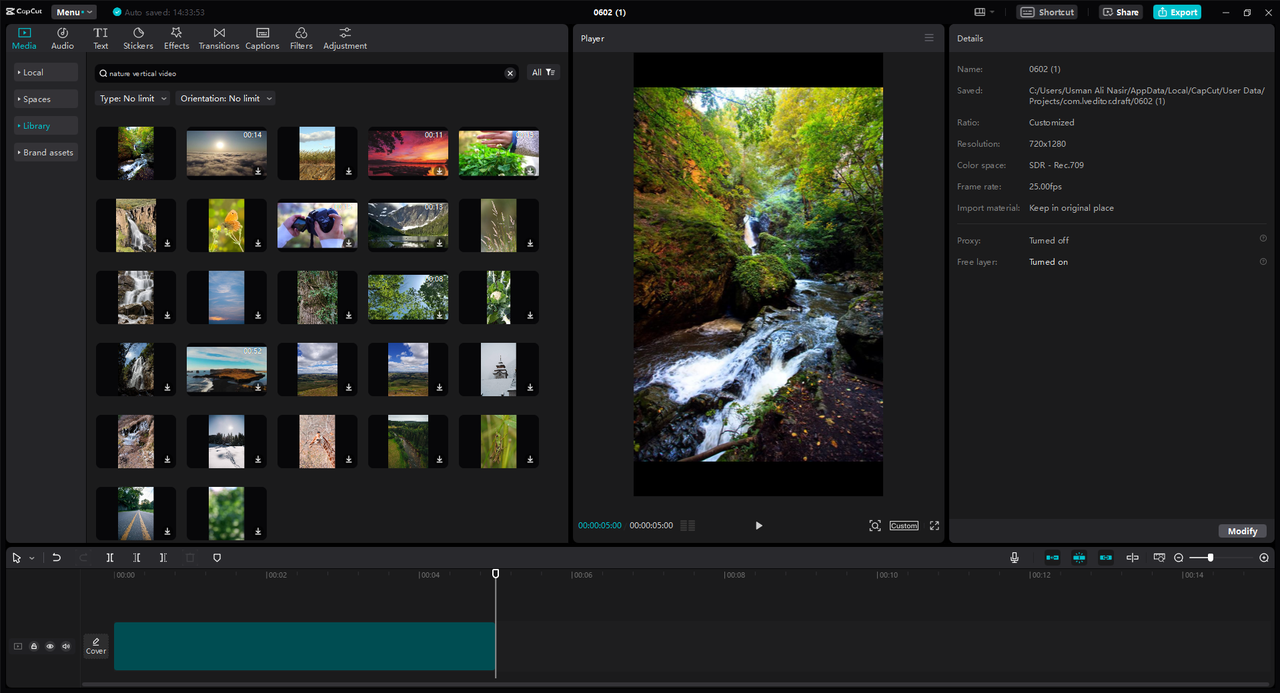Select the road with yellow lines thumbnail
This screenshot has width=1280, height=693.
coord(136,513)
